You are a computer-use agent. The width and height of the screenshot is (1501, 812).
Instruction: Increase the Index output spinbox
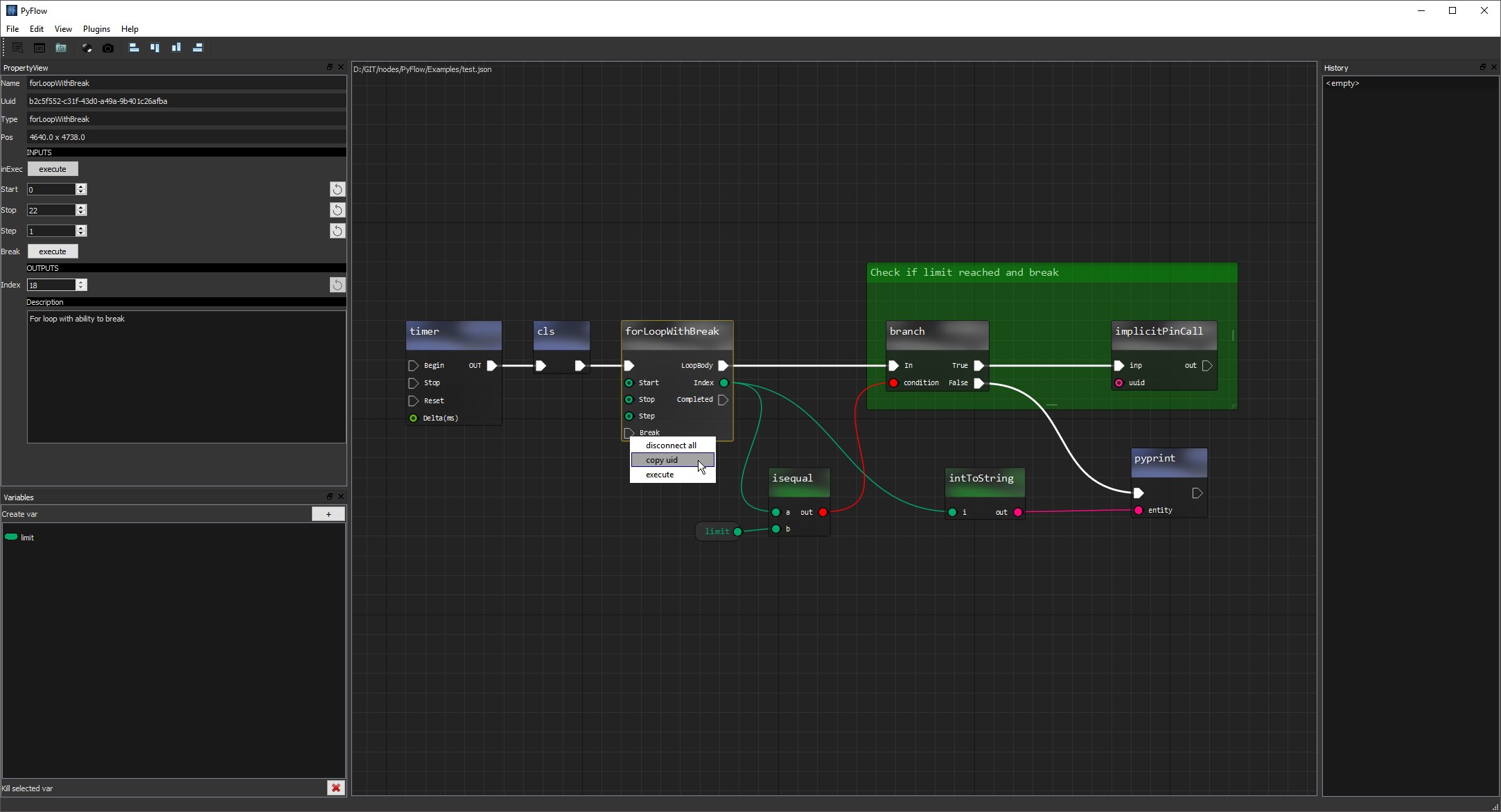[x=81, y=282]
